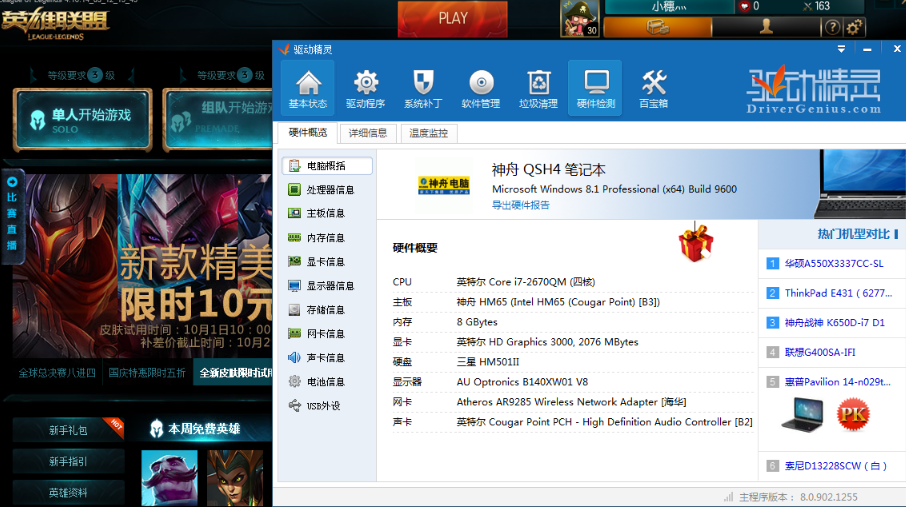Click the small laptop thumbnail beside PK
The width and height of the screenshot is (906, 507).
click(803, 415)
